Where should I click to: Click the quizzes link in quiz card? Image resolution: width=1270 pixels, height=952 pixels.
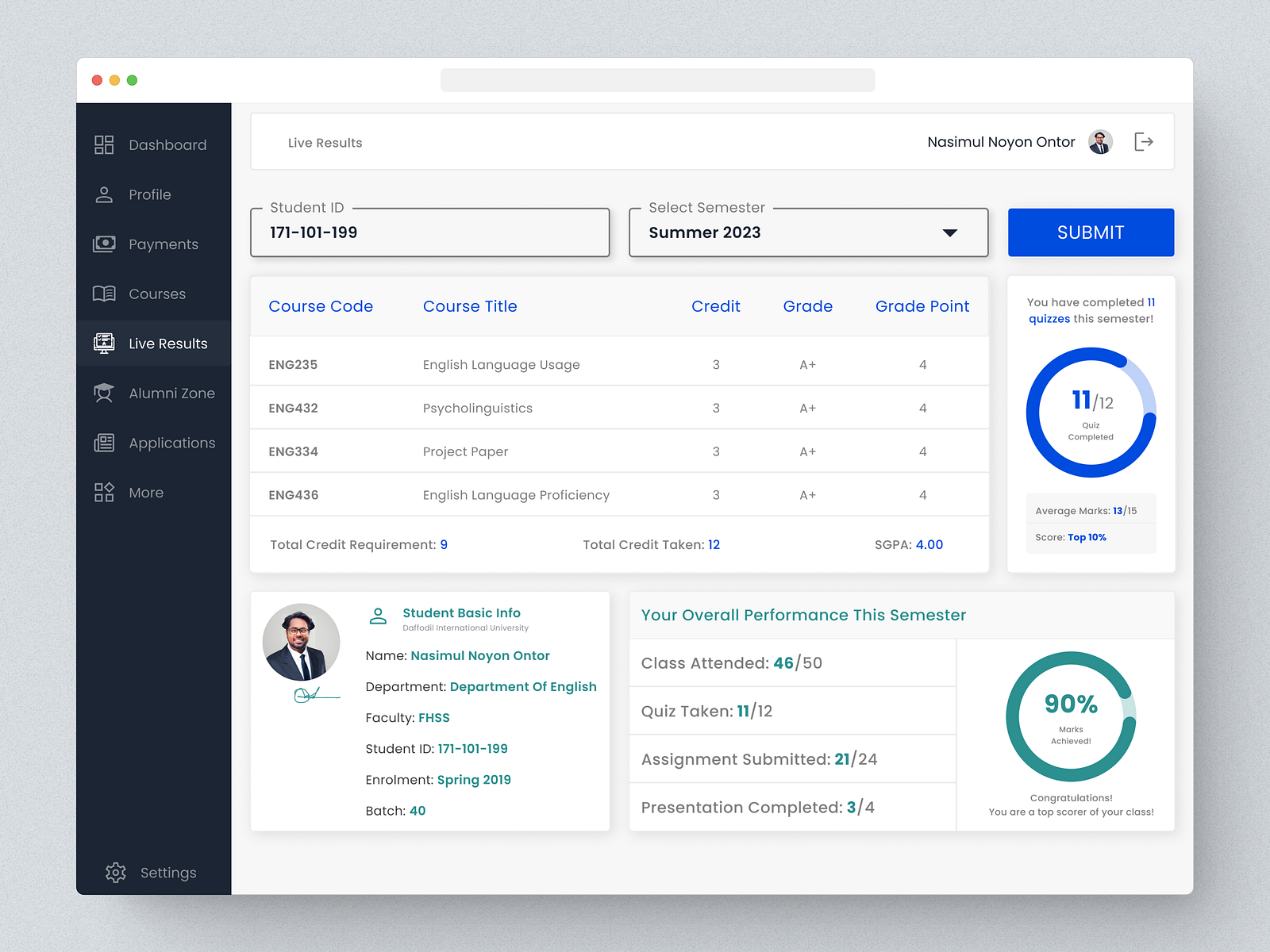pyautogui.click(x=1049, y=319)
